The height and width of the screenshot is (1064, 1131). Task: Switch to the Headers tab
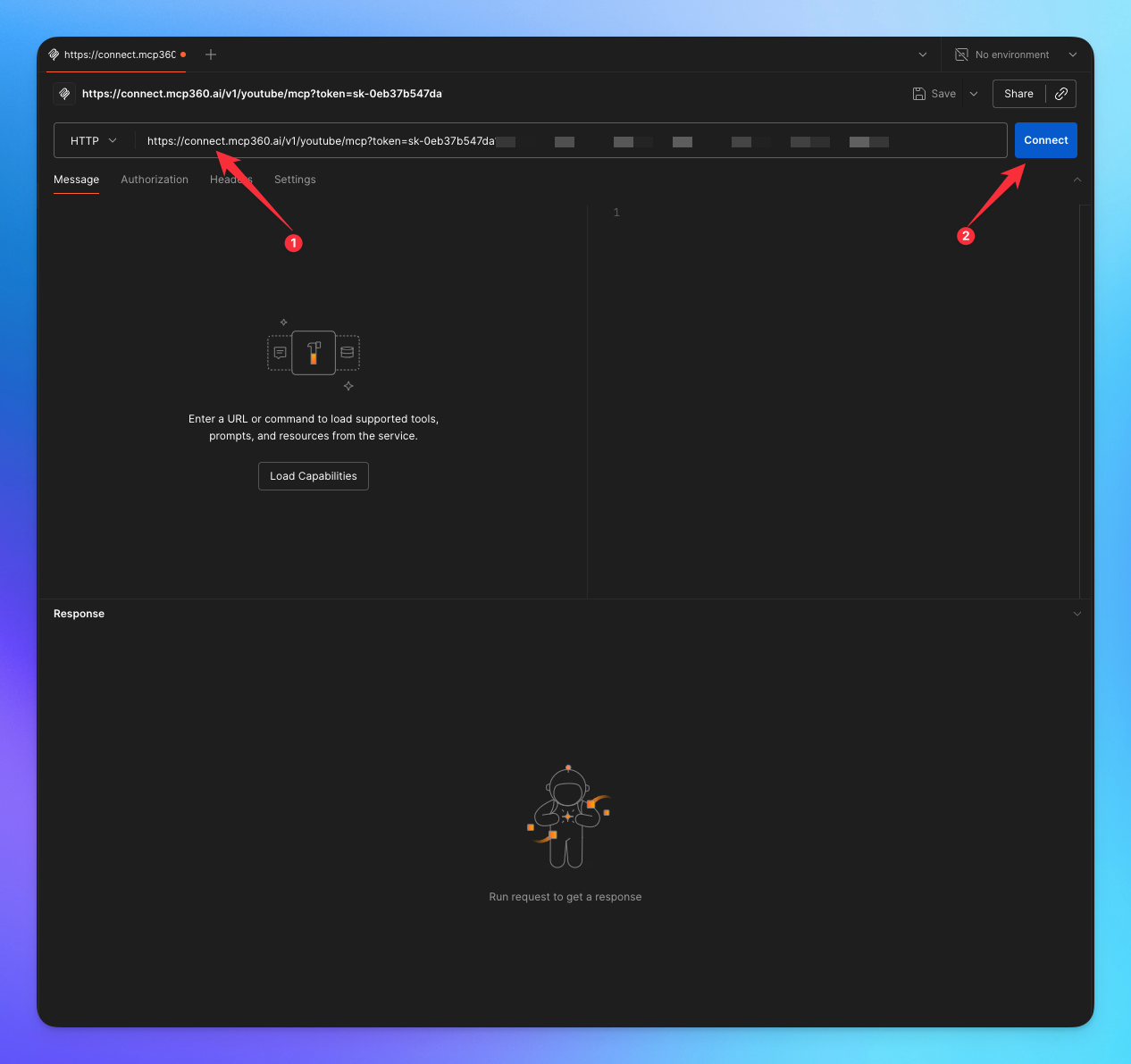click(230, 180)
